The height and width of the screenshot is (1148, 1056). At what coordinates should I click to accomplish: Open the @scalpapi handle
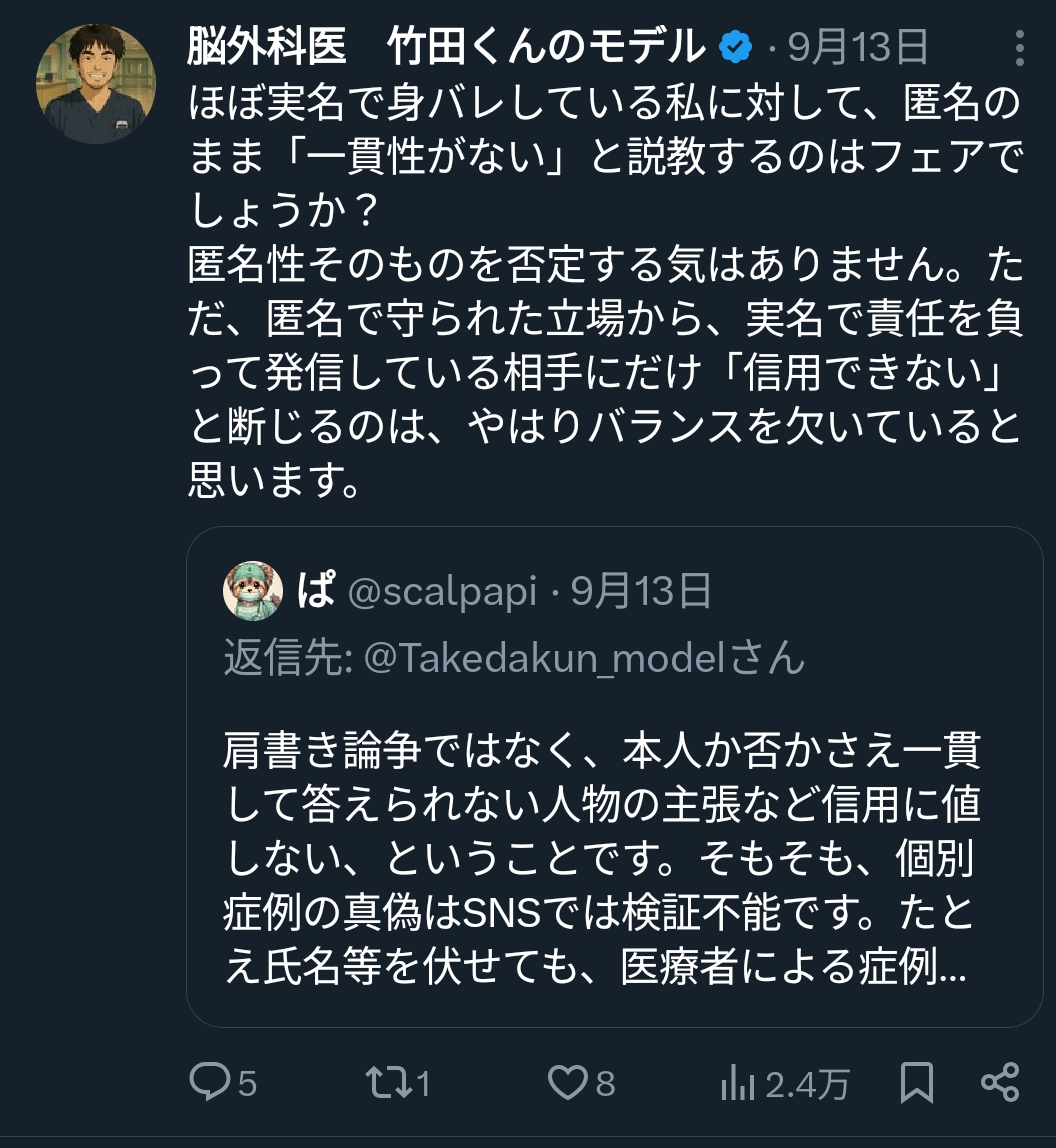point(442,592)
